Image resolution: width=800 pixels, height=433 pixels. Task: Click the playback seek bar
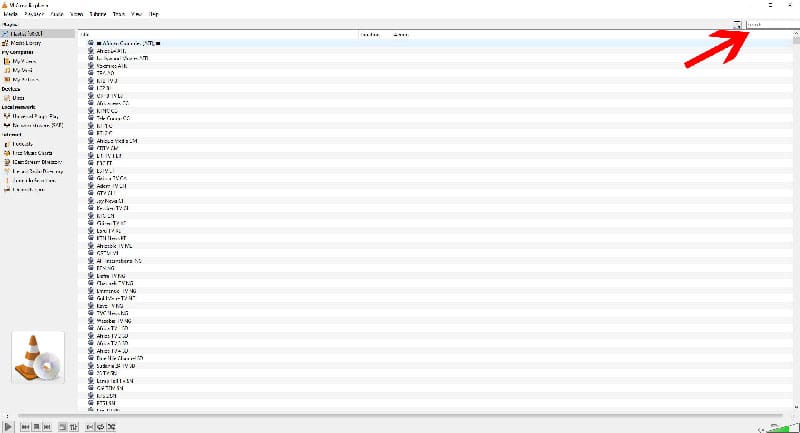[x=401, y=416]
